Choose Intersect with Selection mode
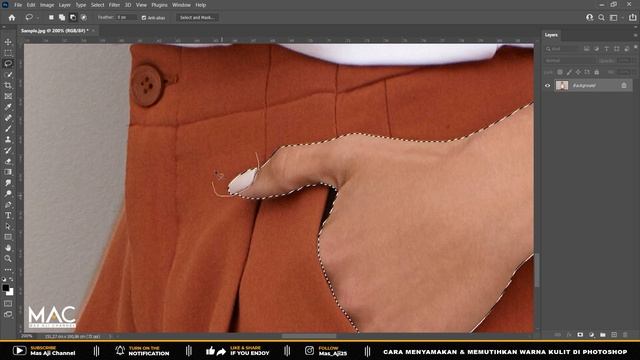This screenshot has width=640, height=360. click(84, 18)
